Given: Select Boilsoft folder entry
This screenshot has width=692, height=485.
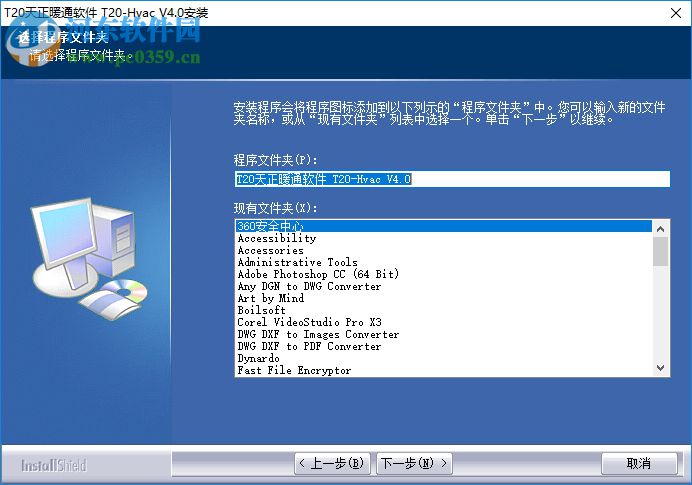Looking at the screenshot, I should 444,310.
